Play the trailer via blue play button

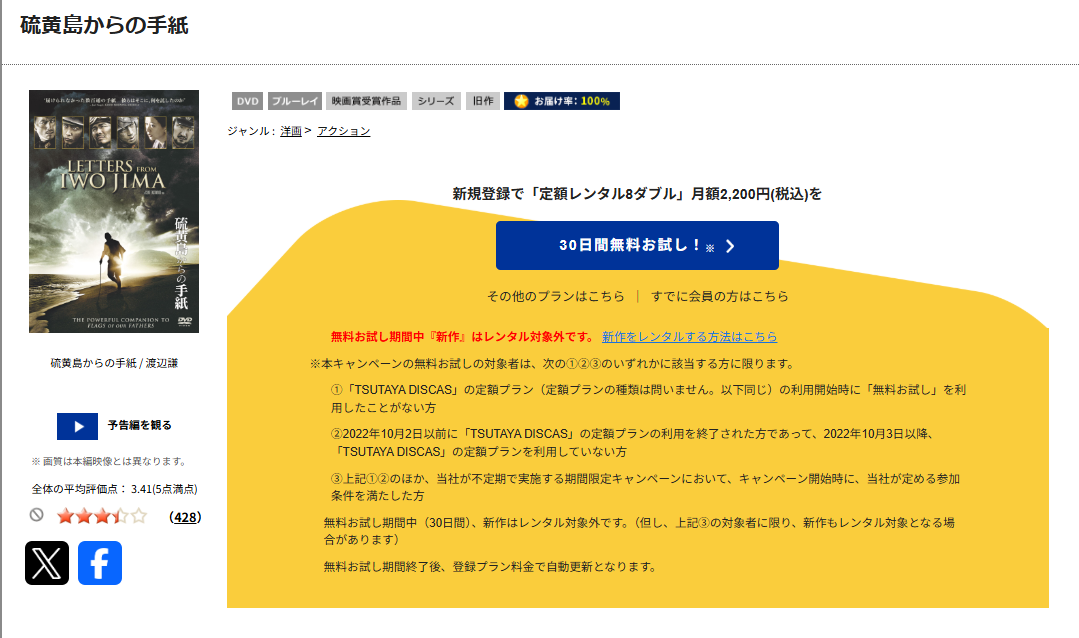tap(77, 426)
